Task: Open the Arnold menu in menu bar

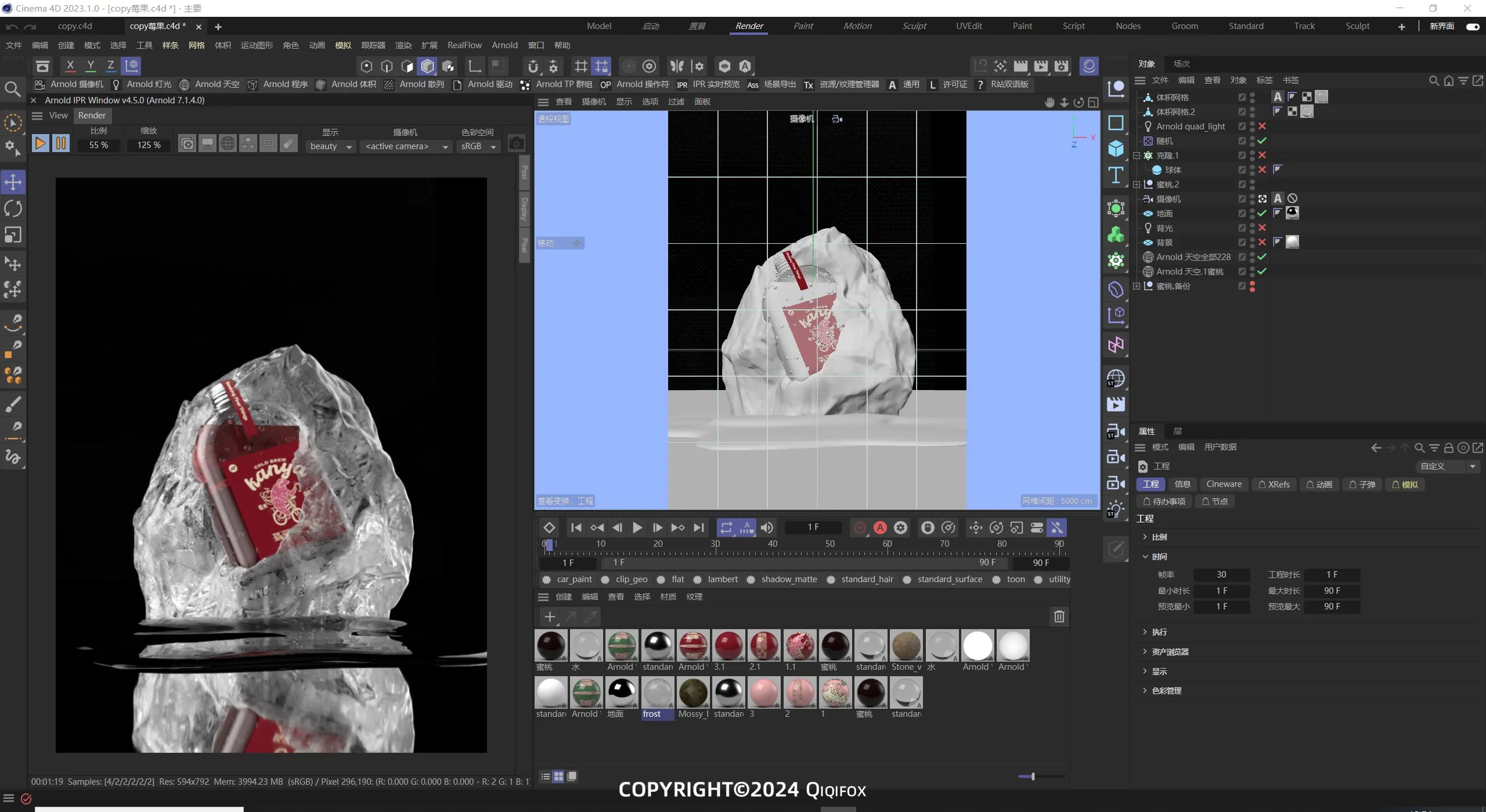Action: click(x=504, y=45)
